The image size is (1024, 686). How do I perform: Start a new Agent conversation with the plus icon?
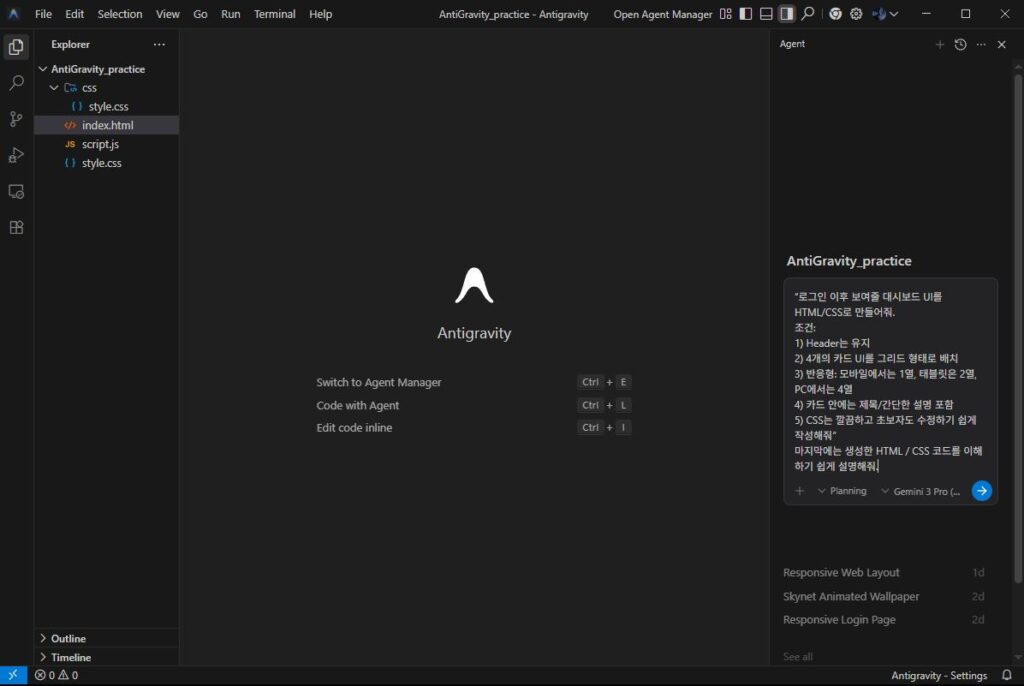point(940,44)
